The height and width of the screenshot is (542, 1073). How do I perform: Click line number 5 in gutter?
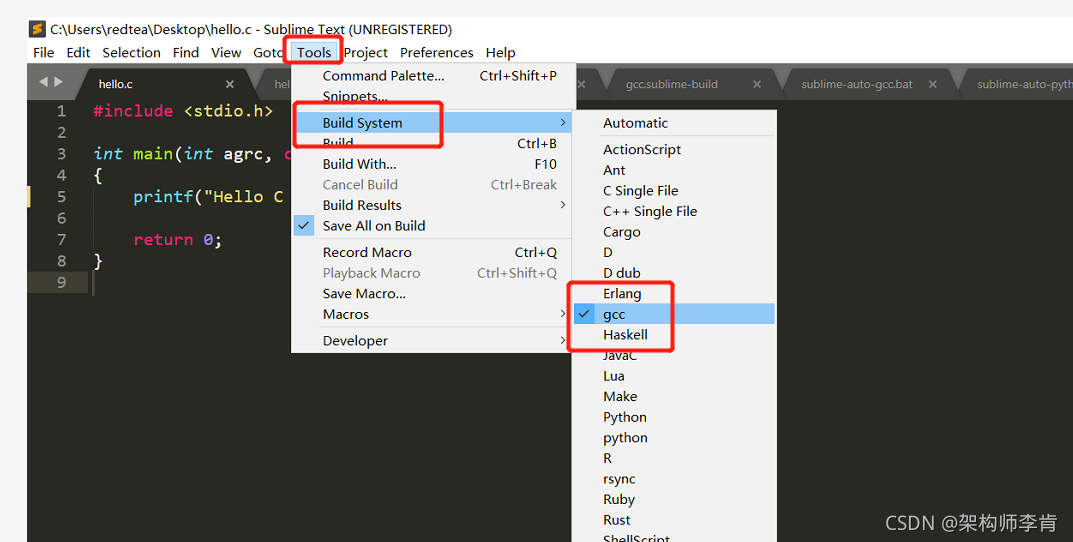pos(61,197)
